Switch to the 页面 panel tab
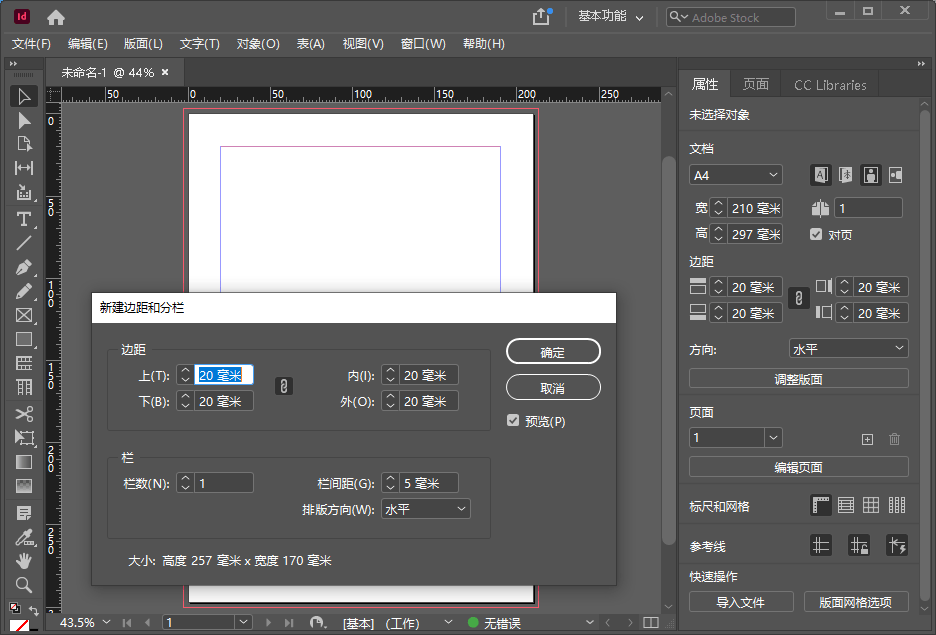 point(756,84)
